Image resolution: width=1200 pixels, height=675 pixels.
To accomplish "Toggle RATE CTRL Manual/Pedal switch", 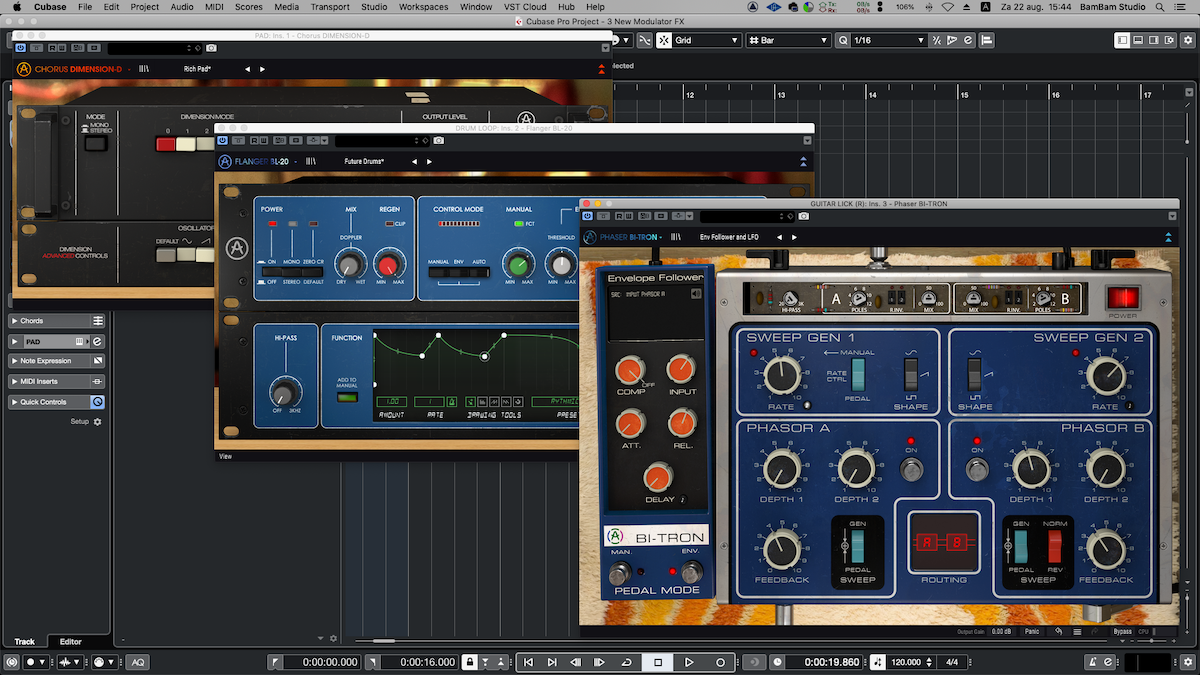I will (x=858, y=374).
